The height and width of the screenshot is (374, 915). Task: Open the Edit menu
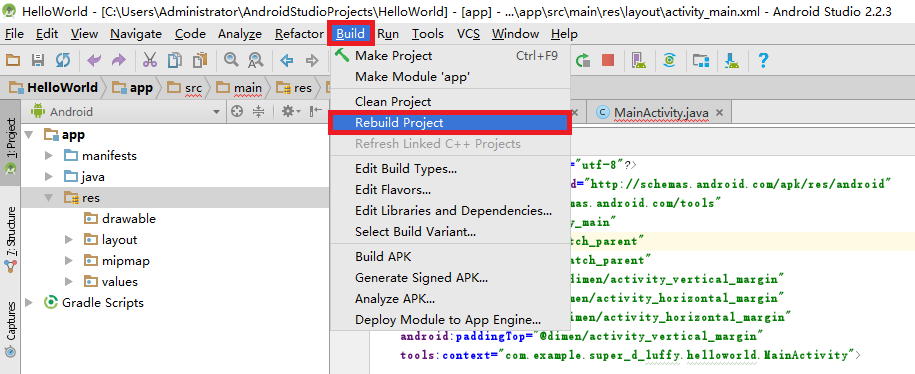pyautogui.click(x=47, y=34)
